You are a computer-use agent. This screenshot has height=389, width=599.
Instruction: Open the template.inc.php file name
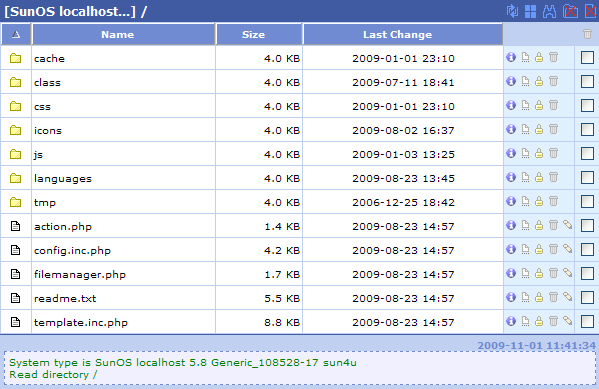point(81,323)
